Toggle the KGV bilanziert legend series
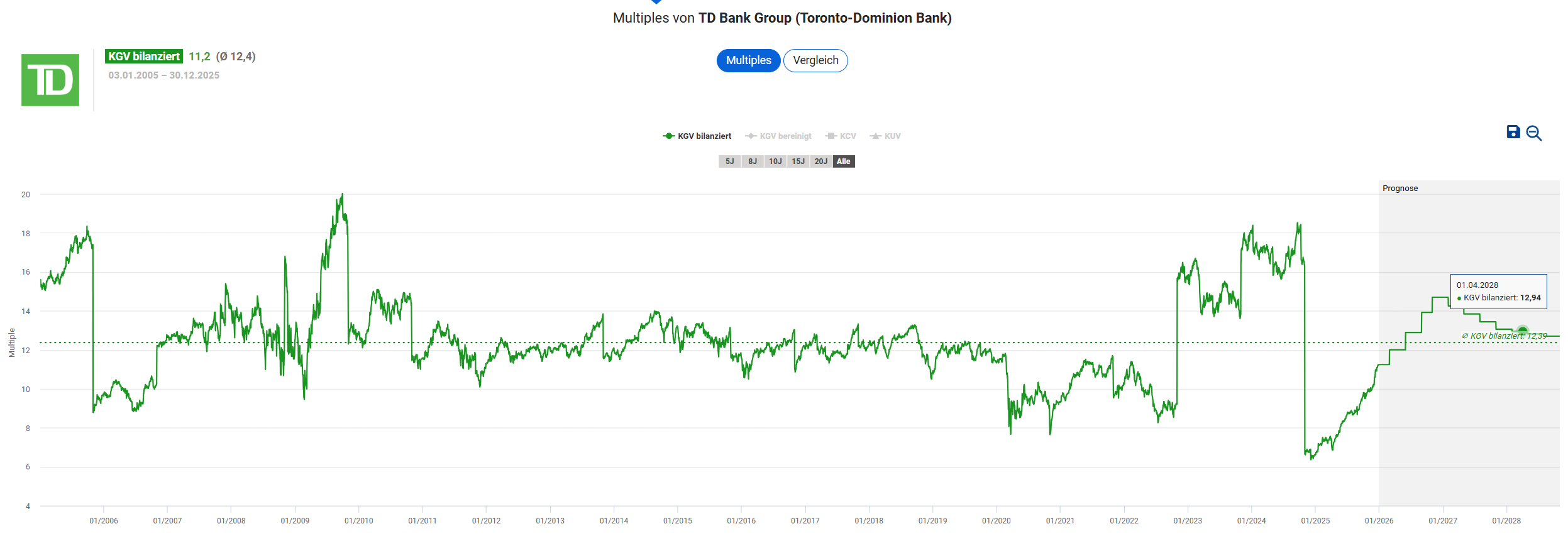The image size is (1568, 536). (x=697, y=136)
